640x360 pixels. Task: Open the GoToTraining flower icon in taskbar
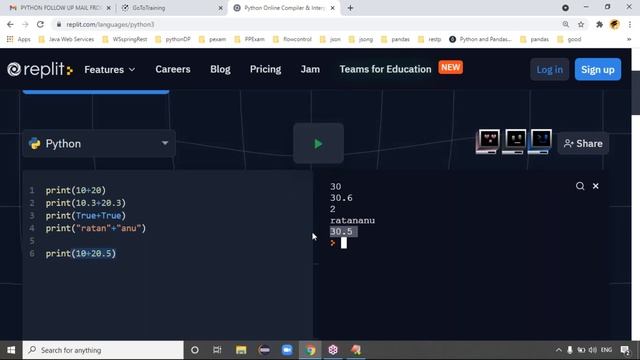click(x=333, y=350)
